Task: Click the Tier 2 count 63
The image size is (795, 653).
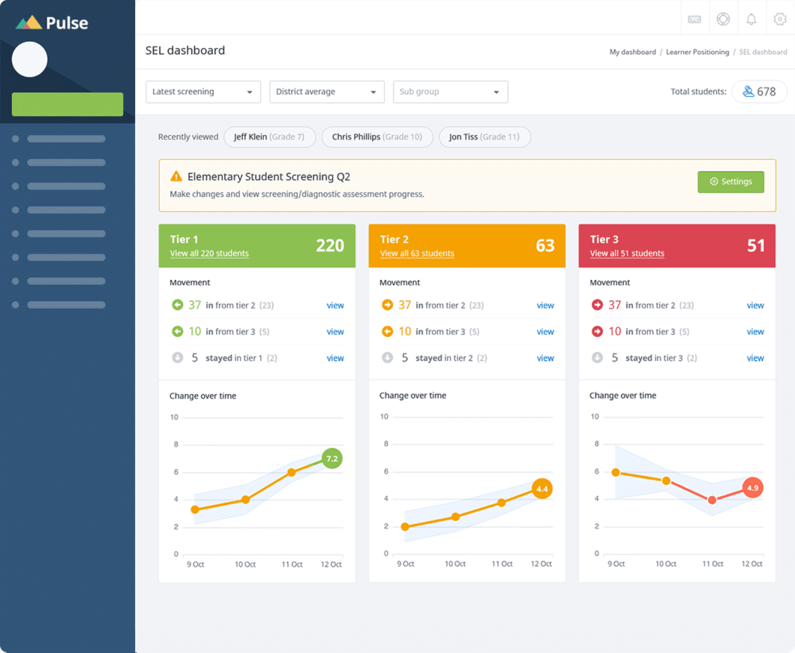Action: tap(545, 245)
